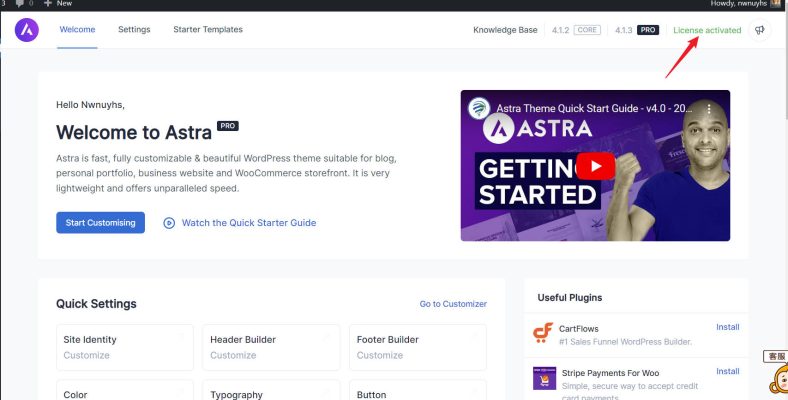Click the Astra Getting Started video thumbnail

[x=596, y=166]
